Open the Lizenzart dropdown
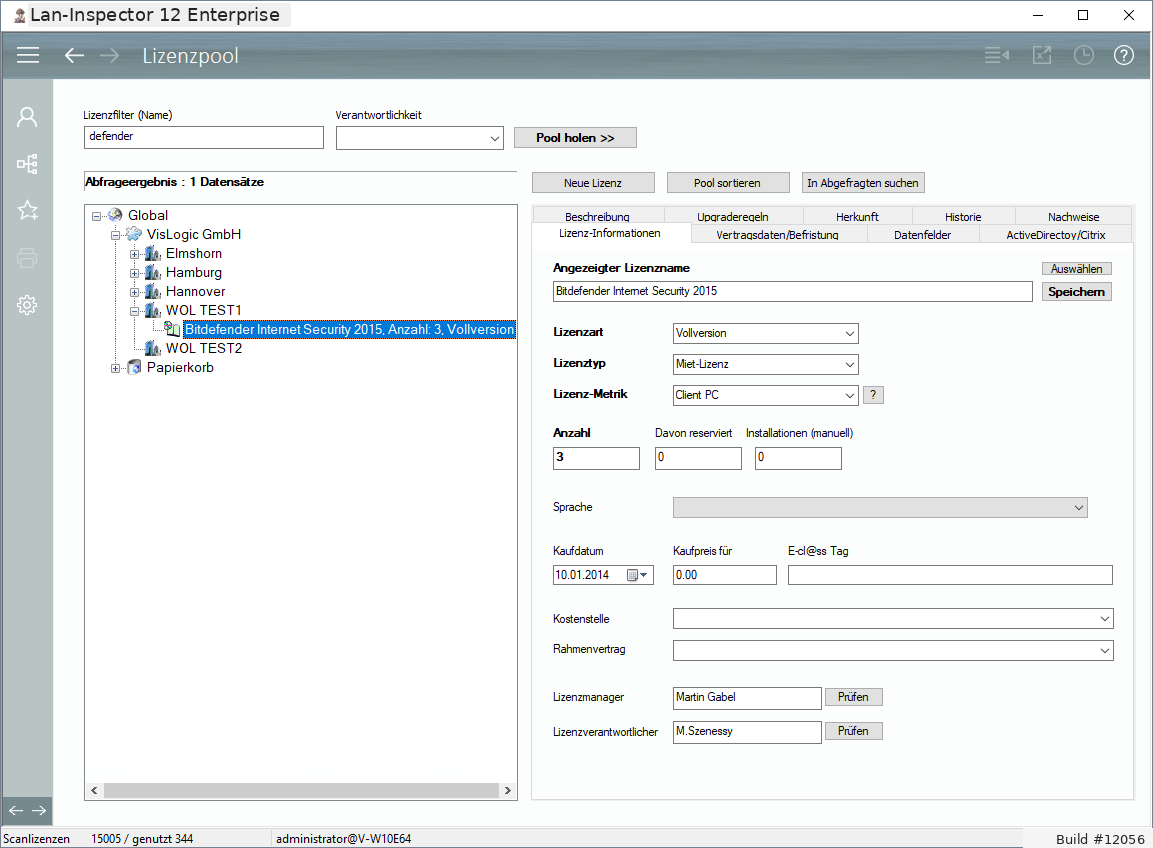 pos(849,333)
